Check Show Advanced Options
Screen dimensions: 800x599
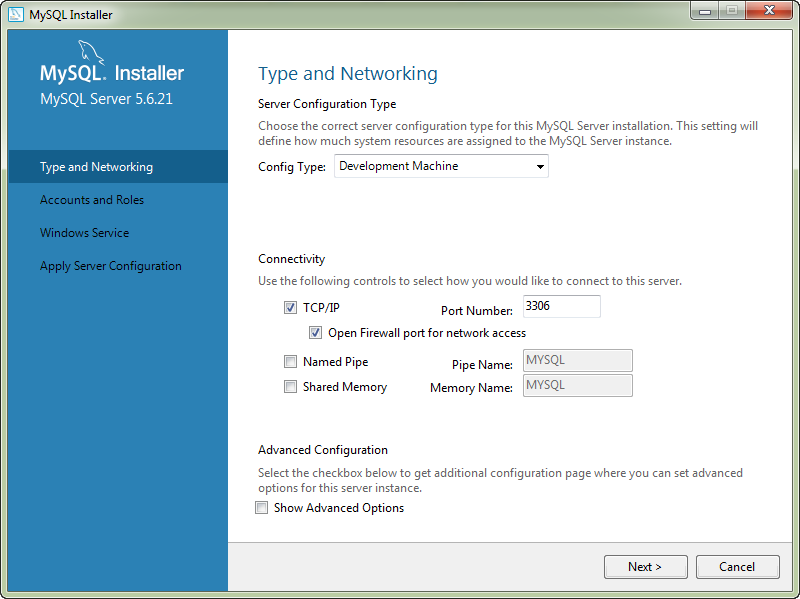[261, 508]
